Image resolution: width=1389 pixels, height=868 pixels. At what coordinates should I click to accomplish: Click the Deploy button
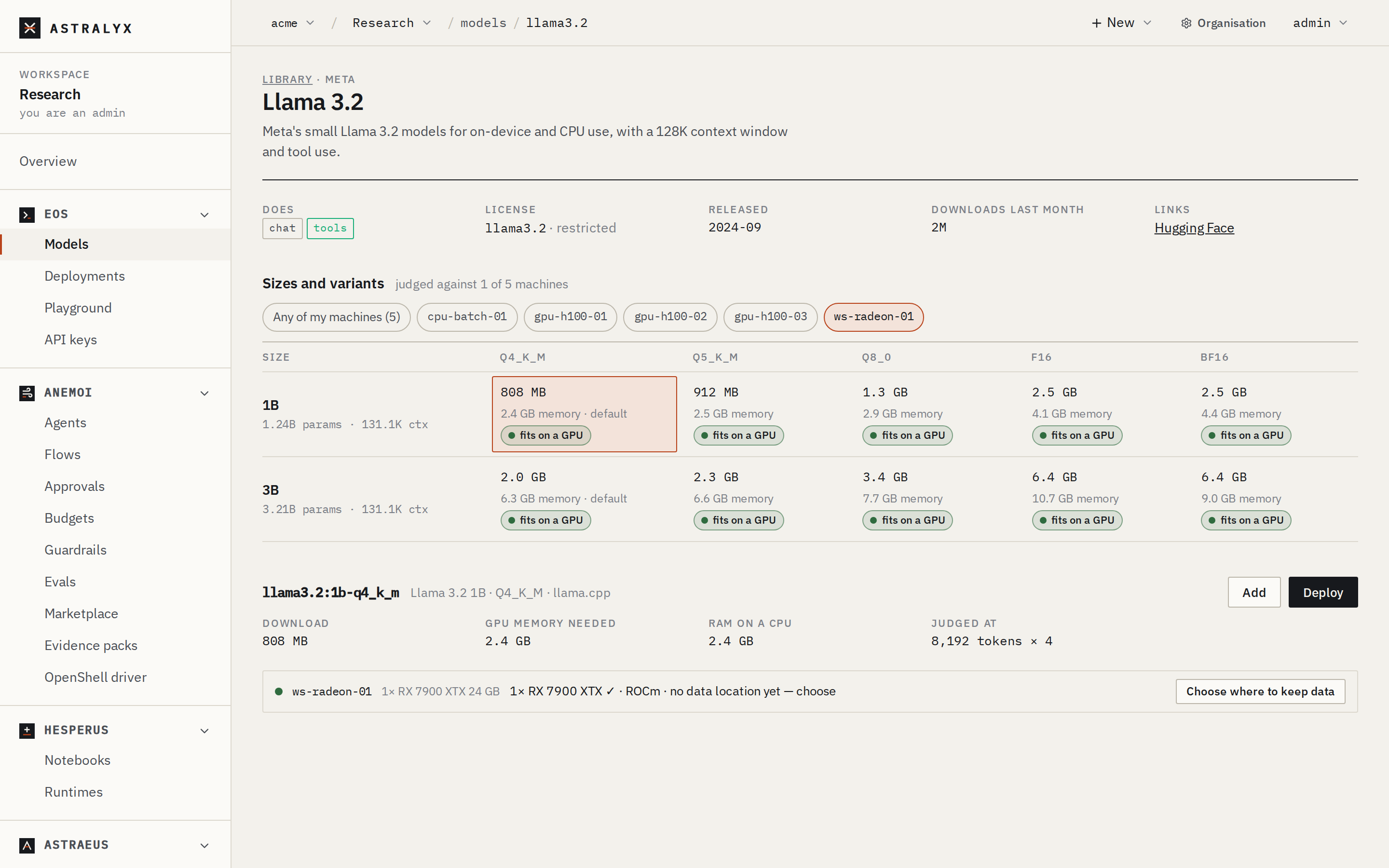click(x=1322, y=592)
